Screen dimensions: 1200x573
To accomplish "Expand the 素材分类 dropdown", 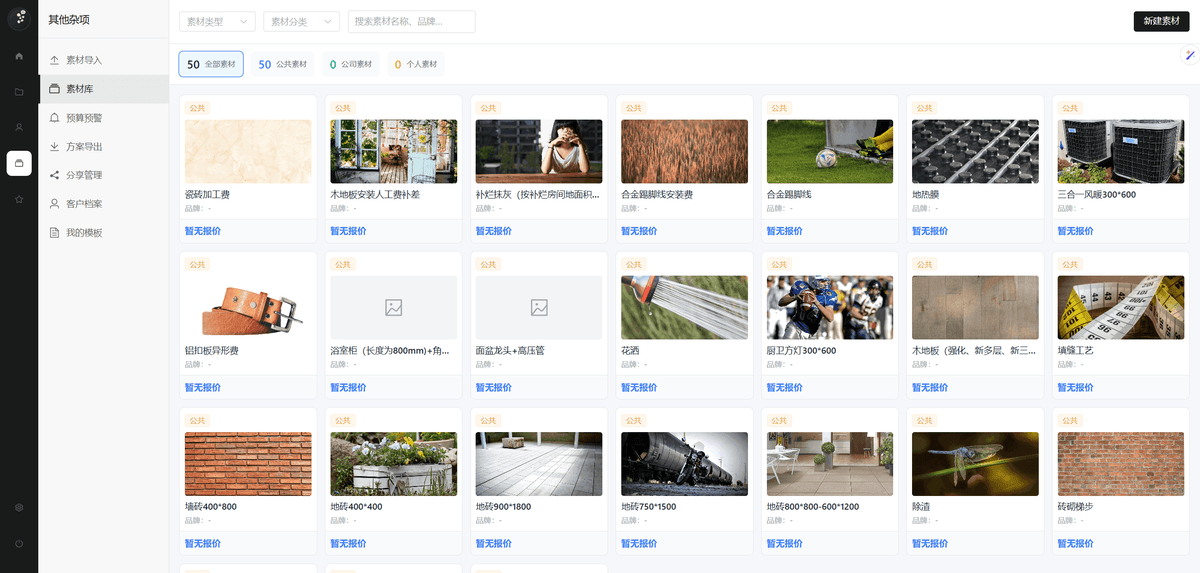I will tap(301, 22).
